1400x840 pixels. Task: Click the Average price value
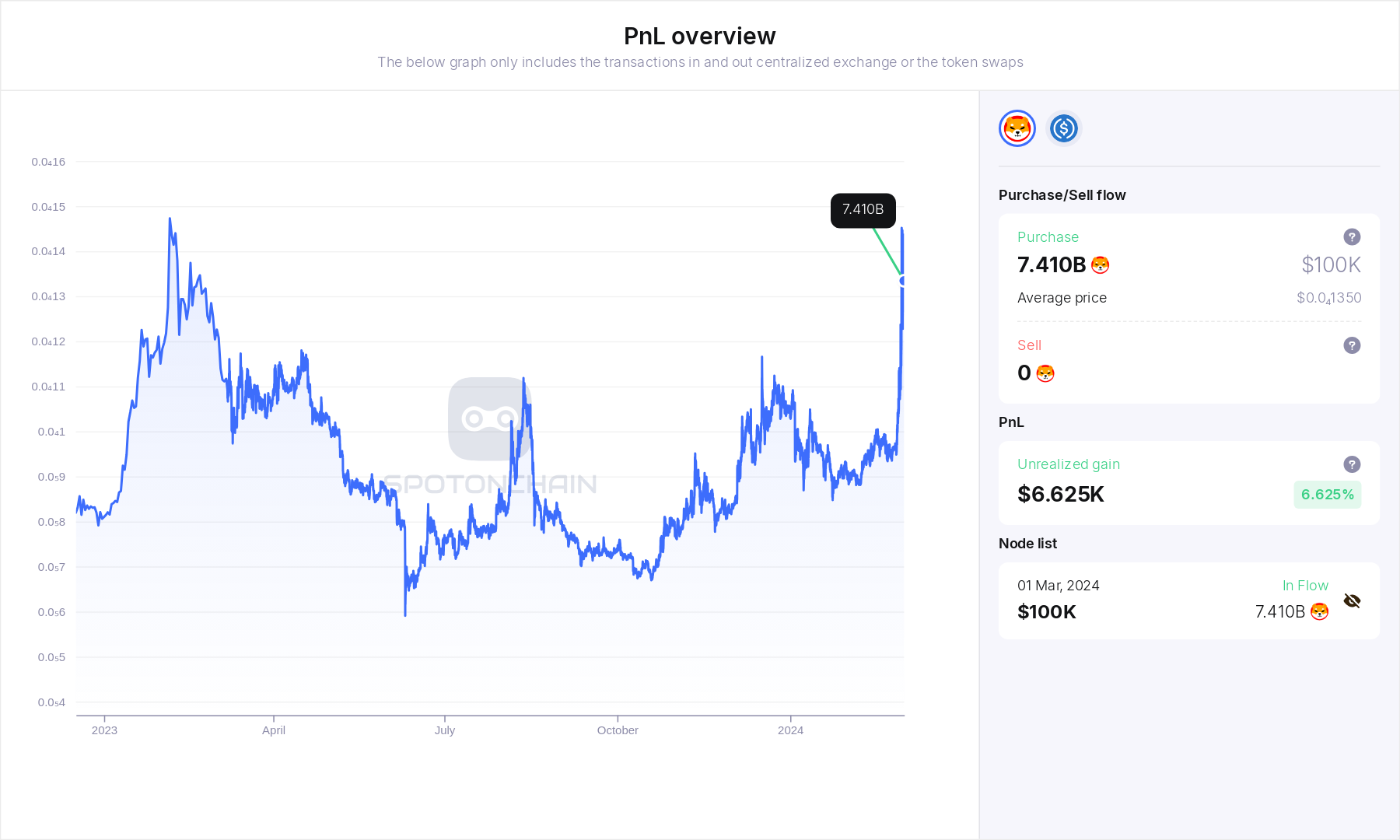pos(1328,297)
